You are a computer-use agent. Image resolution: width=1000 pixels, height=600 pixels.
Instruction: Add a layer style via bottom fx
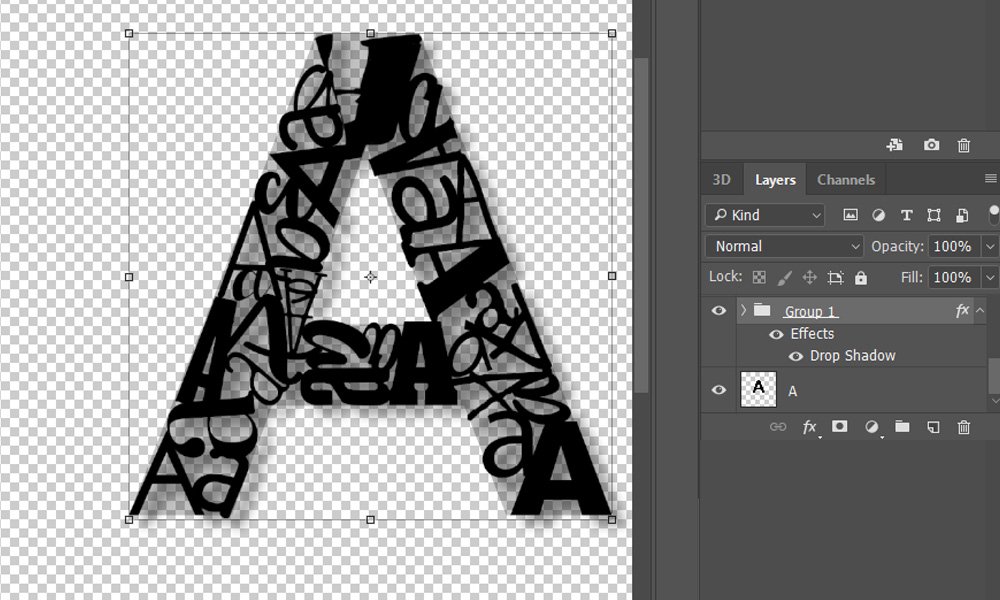point(809,427)
